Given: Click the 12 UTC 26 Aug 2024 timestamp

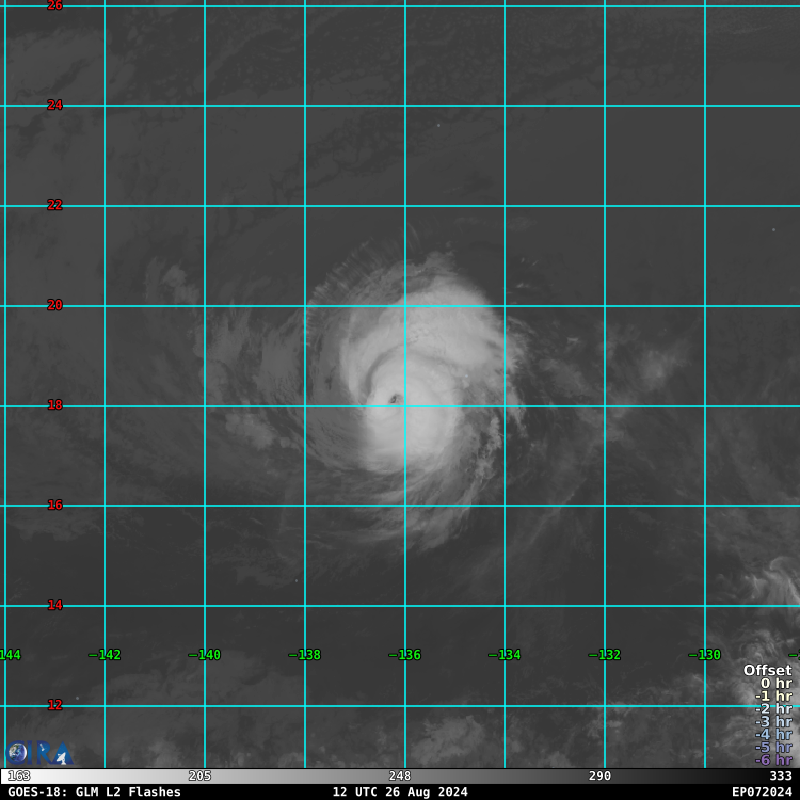Looking at the screenshot, I should pyautogui.click(x=400, y=792).
